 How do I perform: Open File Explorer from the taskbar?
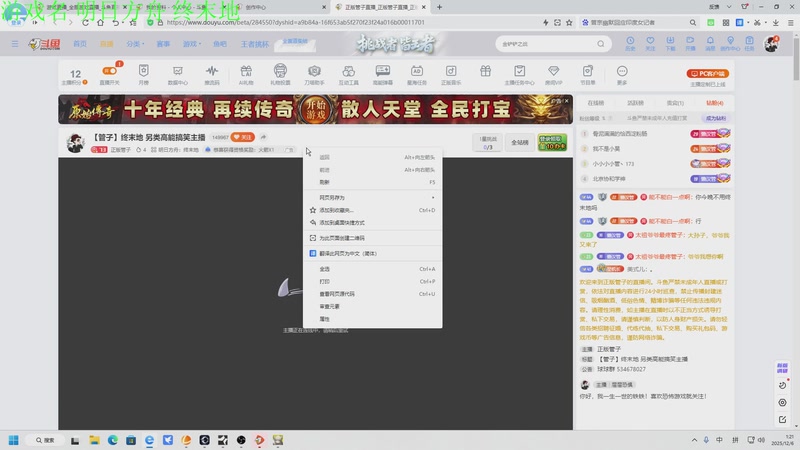tap(94, 440)
